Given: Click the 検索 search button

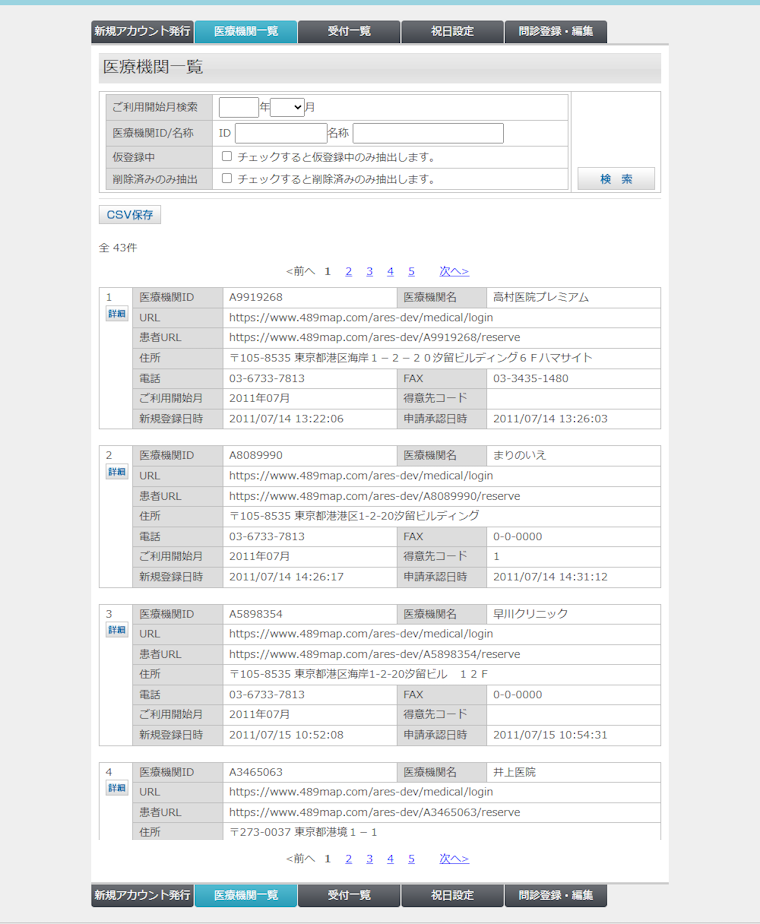Looking at the screenshot, I should click(616, 179).
